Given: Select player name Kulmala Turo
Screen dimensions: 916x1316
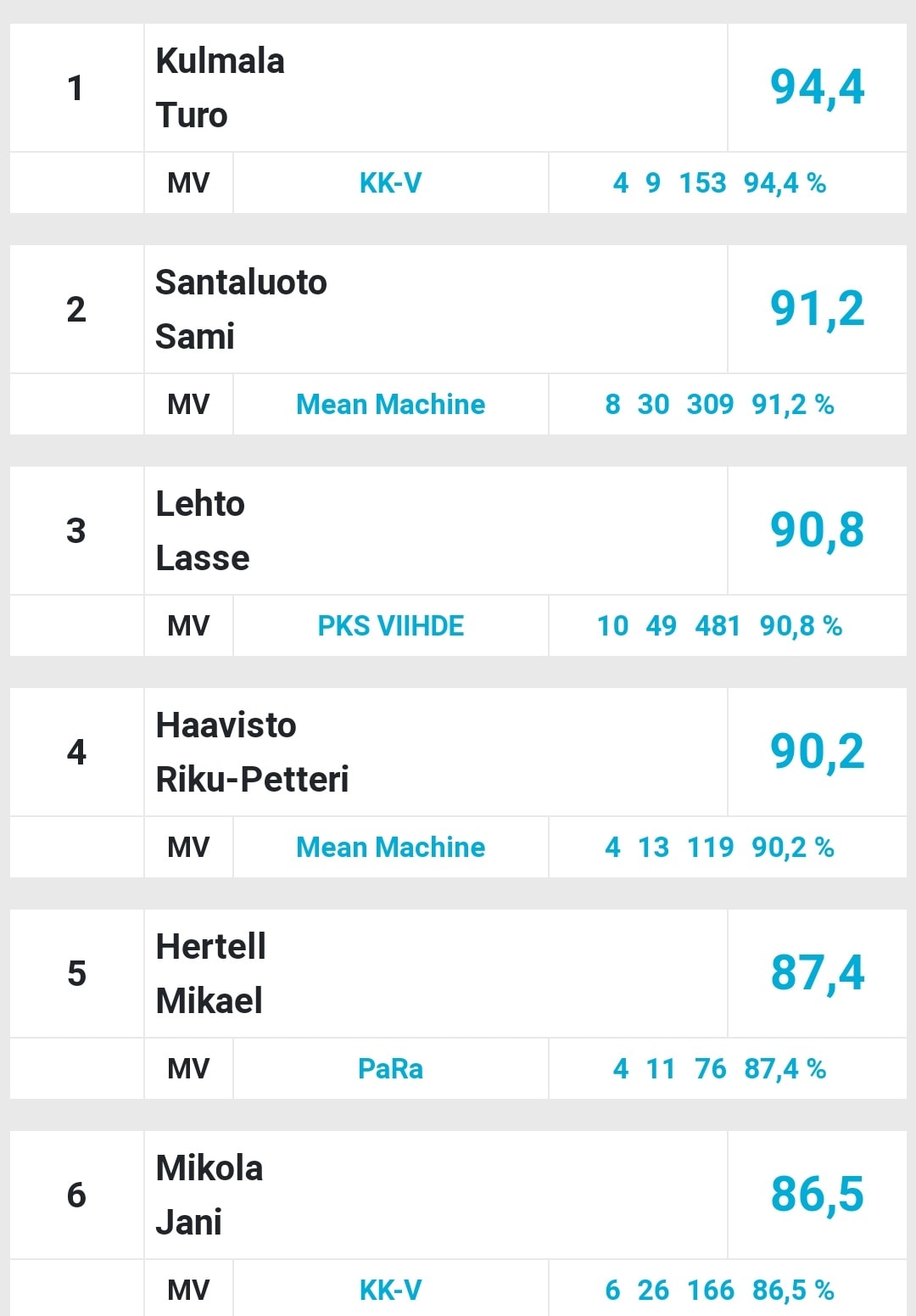Looking at the screenshot, I should (221, 88).
